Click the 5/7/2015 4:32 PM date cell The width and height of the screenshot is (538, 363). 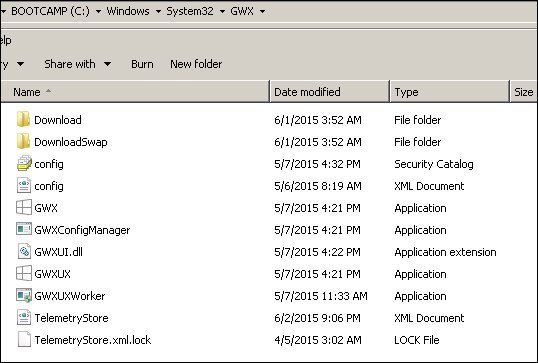coord(317,164)
